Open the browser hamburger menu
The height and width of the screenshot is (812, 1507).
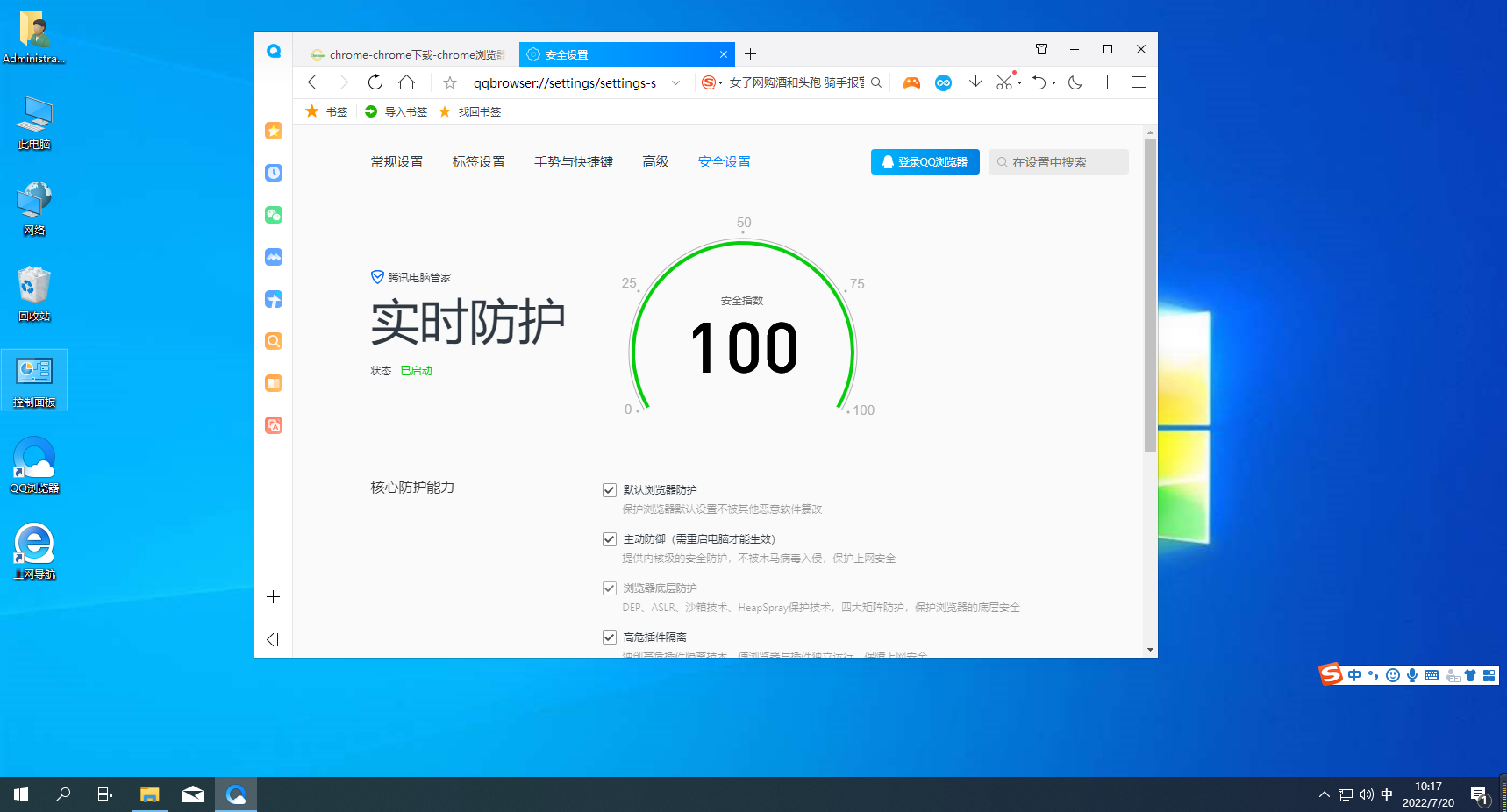tap(1139, 82)
